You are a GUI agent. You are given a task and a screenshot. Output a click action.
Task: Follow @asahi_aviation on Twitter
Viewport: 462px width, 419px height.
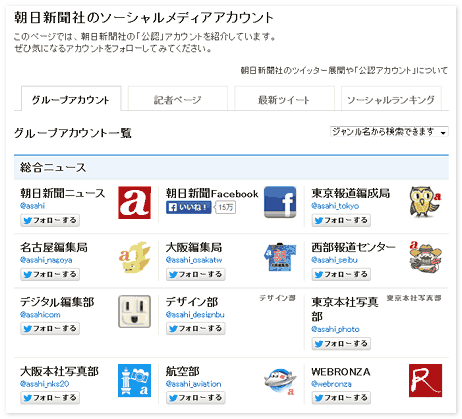[x=196, y=398]
